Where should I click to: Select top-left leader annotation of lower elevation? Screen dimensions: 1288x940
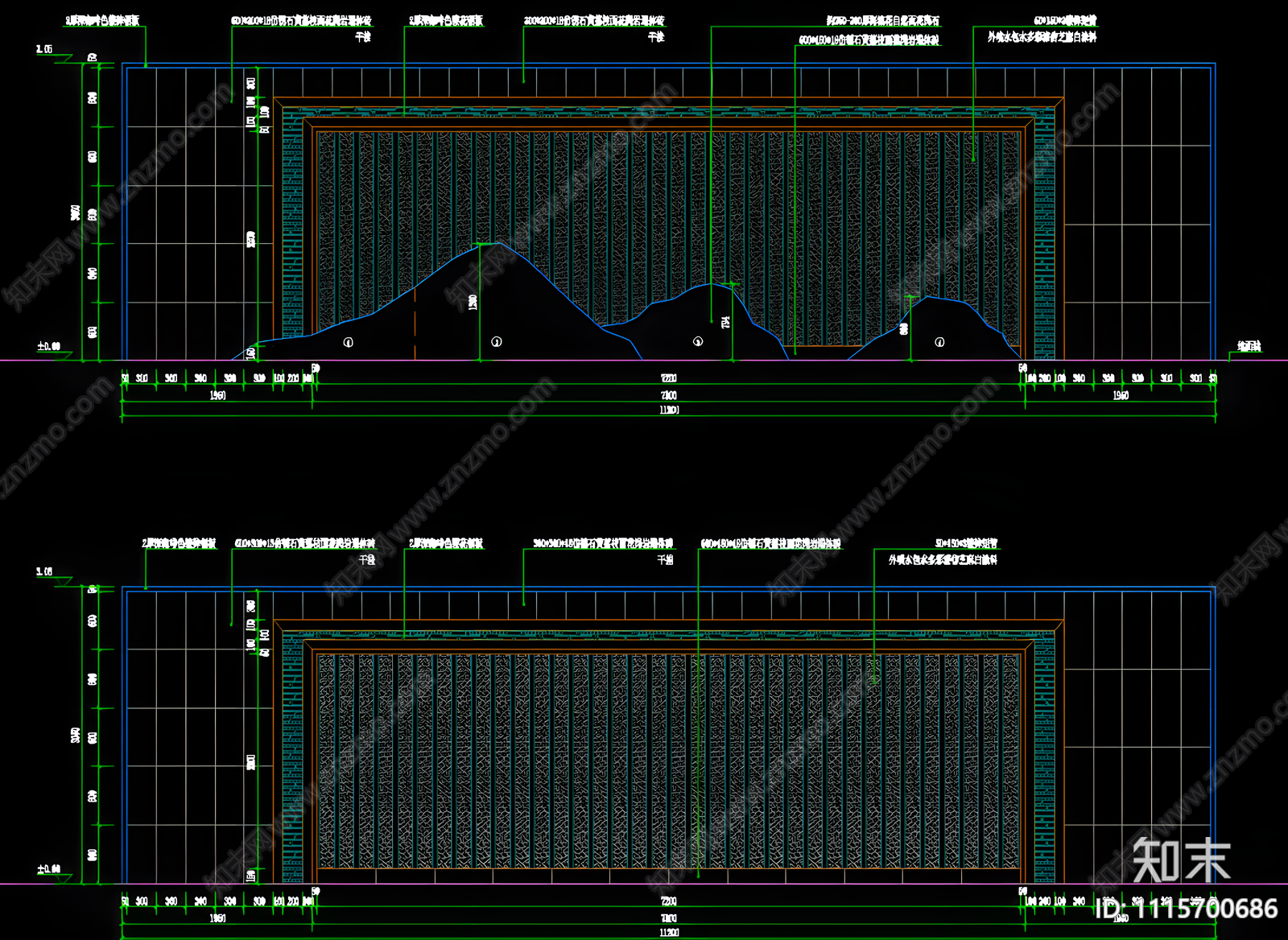click(x=180, y=544)
